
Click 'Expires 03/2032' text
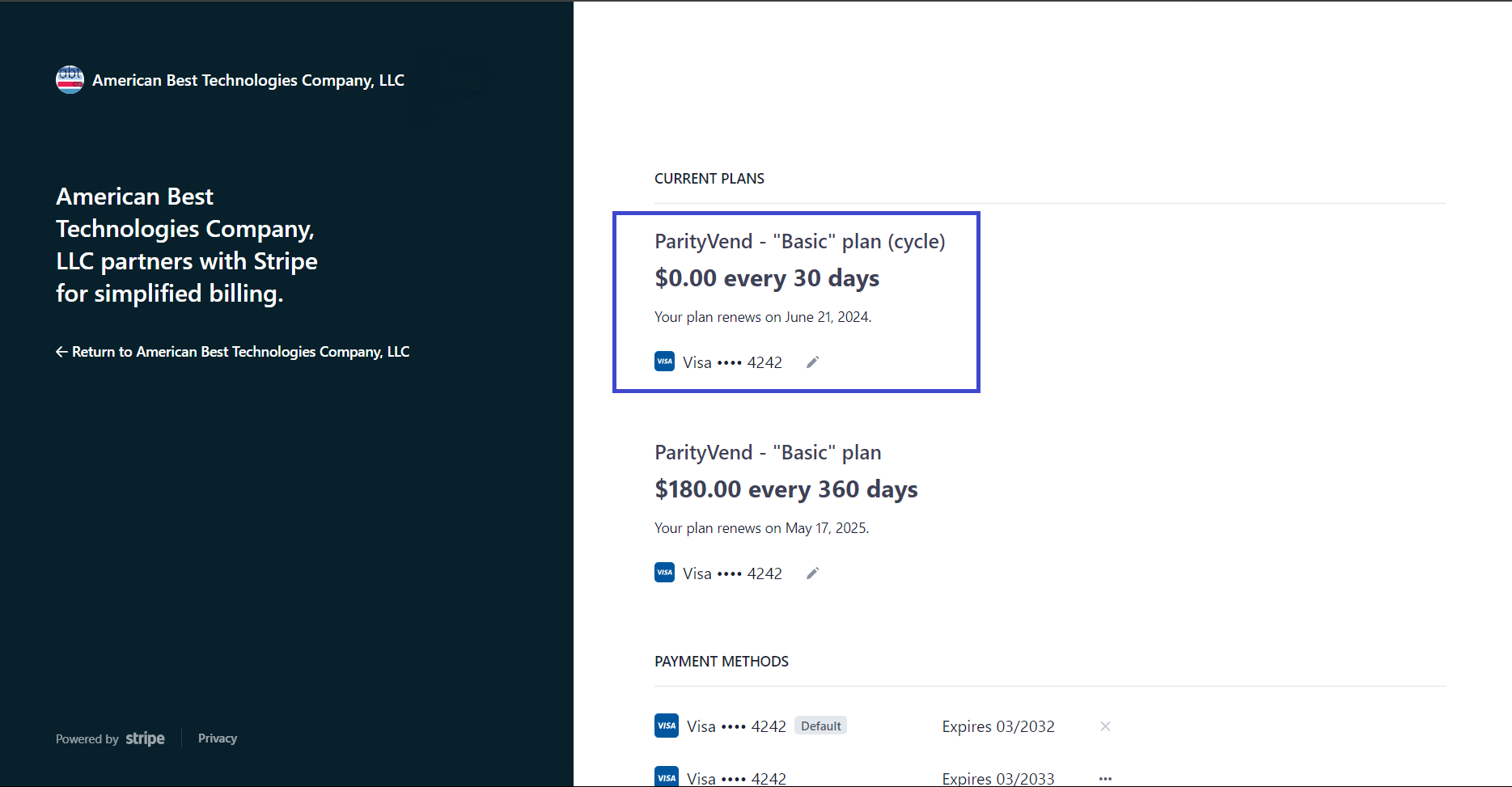click(x=998, y=726)
